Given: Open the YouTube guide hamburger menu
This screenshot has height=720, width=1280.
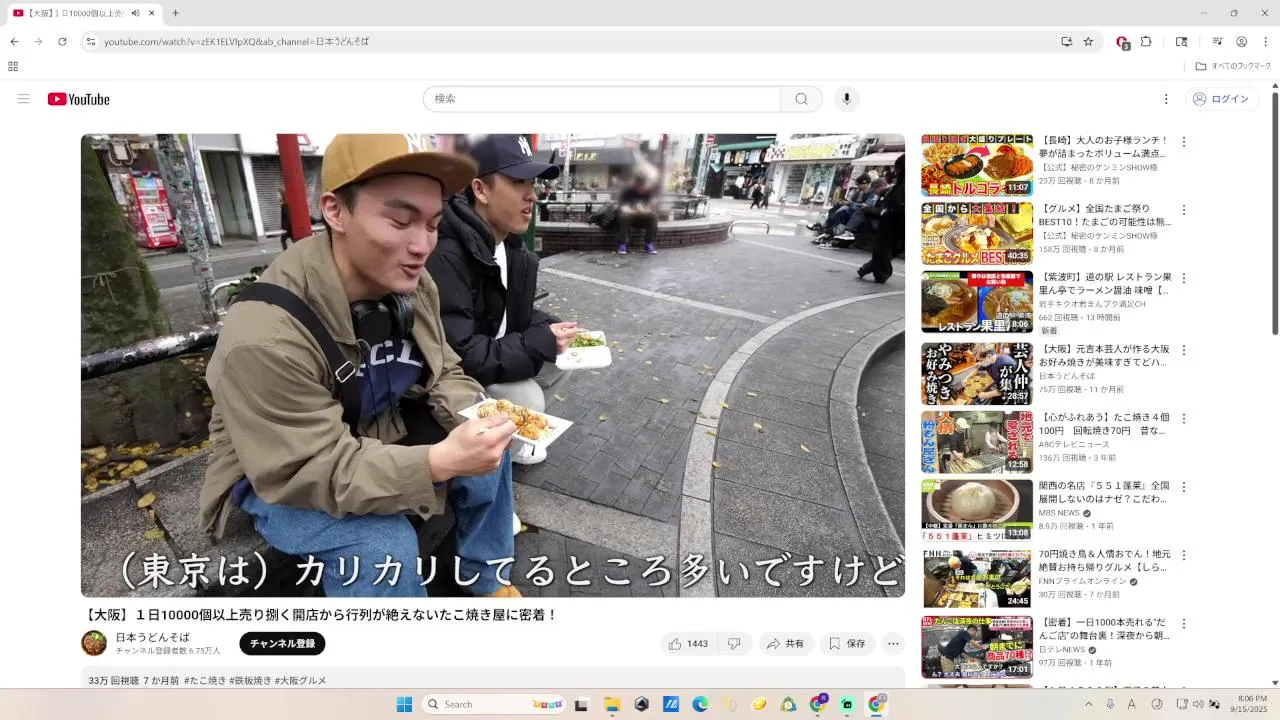Looking at the screenshot, I should point(24,99).
